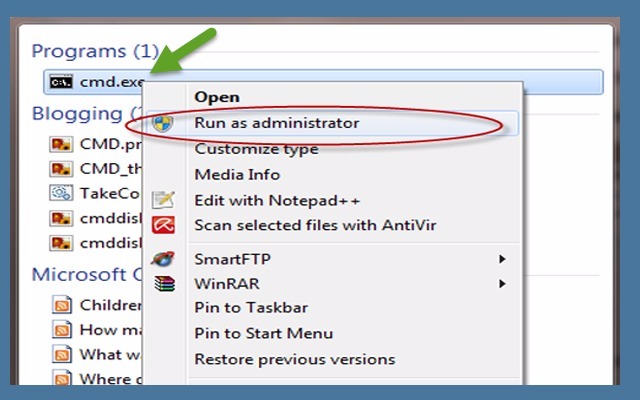
Task: Select Customize type menu entry
Action: point(256,149)
